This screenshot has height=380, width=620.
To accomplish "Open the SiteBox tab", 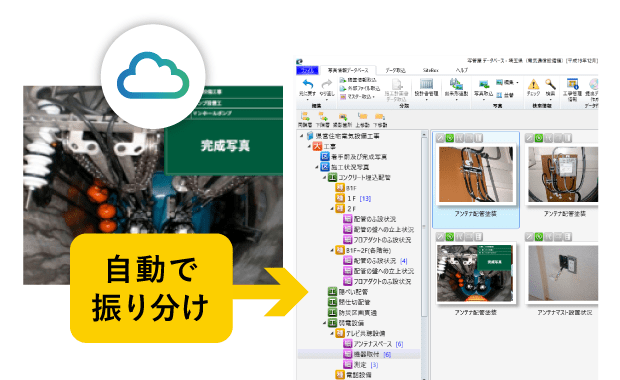I will [x=431, y=70].
